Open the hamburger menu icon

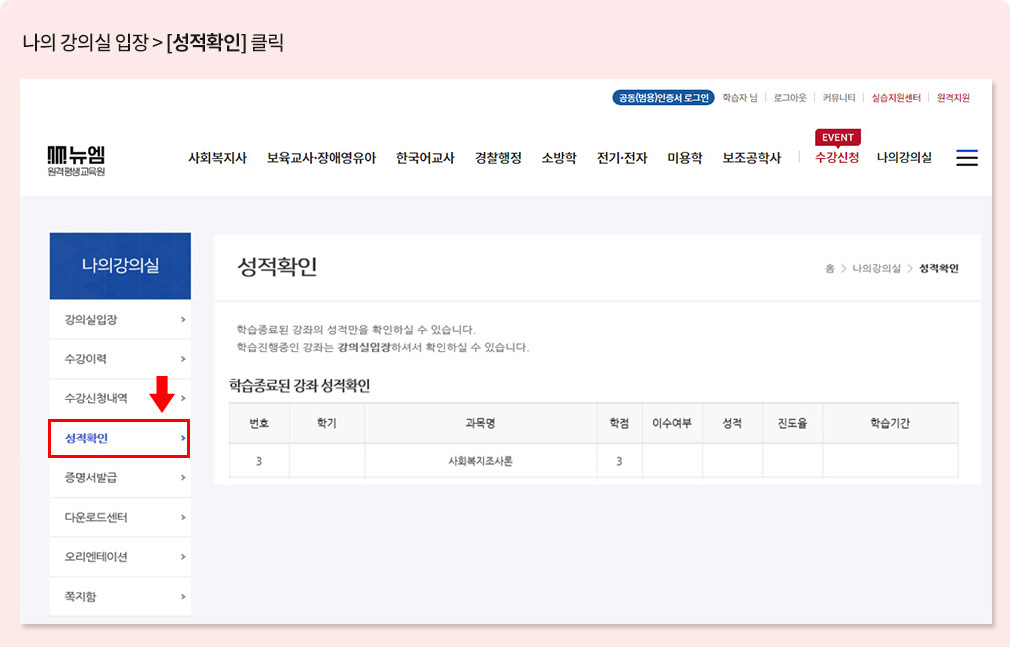[x=966, y=157]
